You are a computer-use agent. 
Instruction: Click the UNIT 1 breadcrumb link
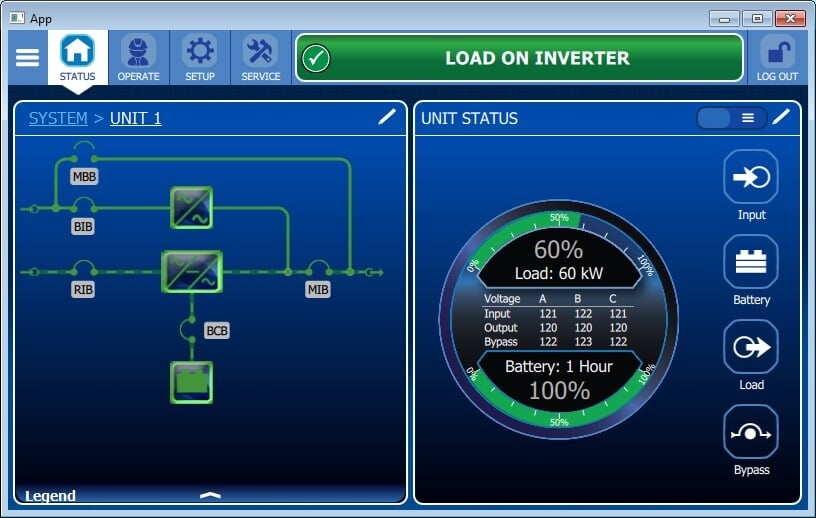point(136,118)
